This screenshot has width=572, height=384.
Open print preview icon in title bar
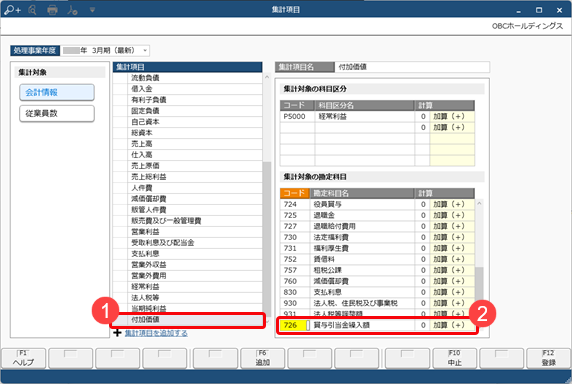click(x=32, y=10)
